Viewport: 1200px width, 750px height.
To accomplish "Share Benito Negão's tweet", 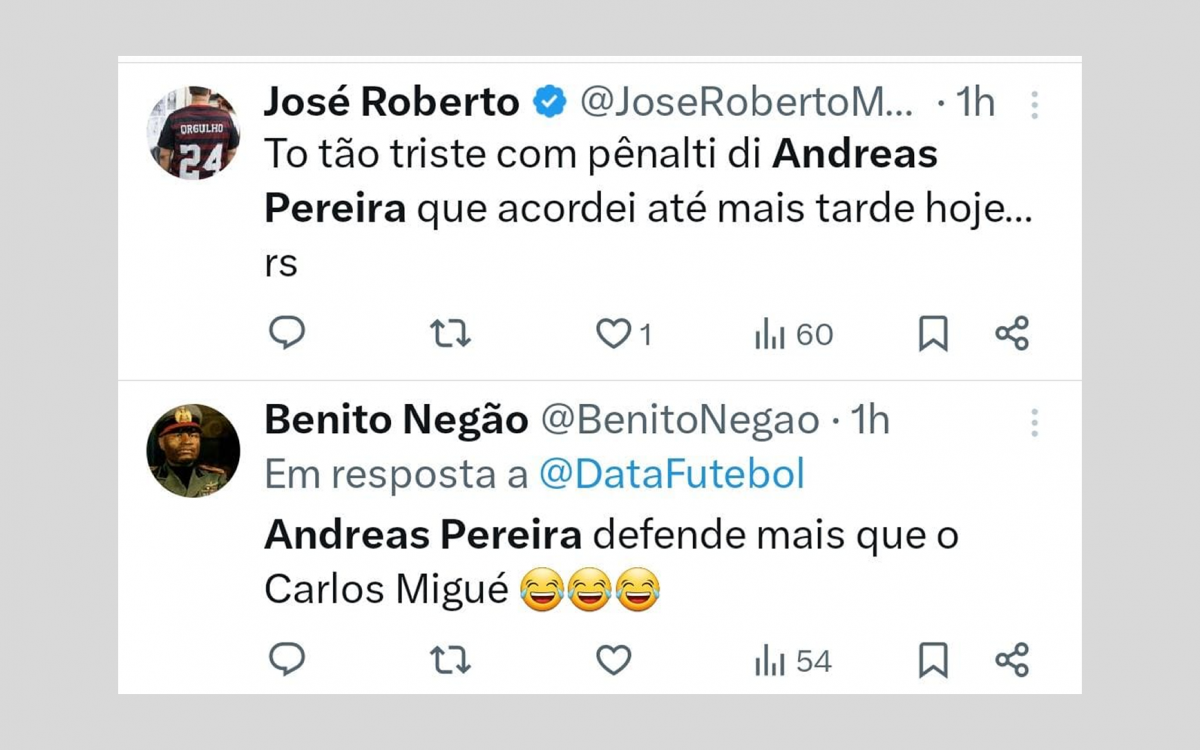I will tap(1012, 658).
